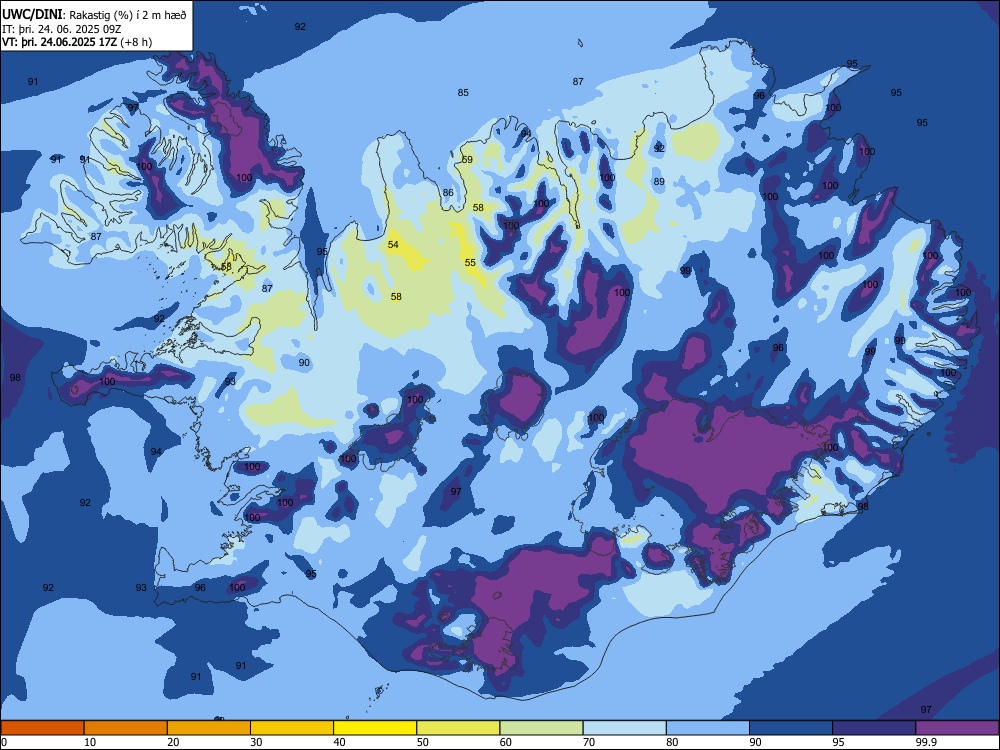Click the legend tick label 50
This screenshot has width=1000, height=750.
pyautogui.click(x=423, y=742)
